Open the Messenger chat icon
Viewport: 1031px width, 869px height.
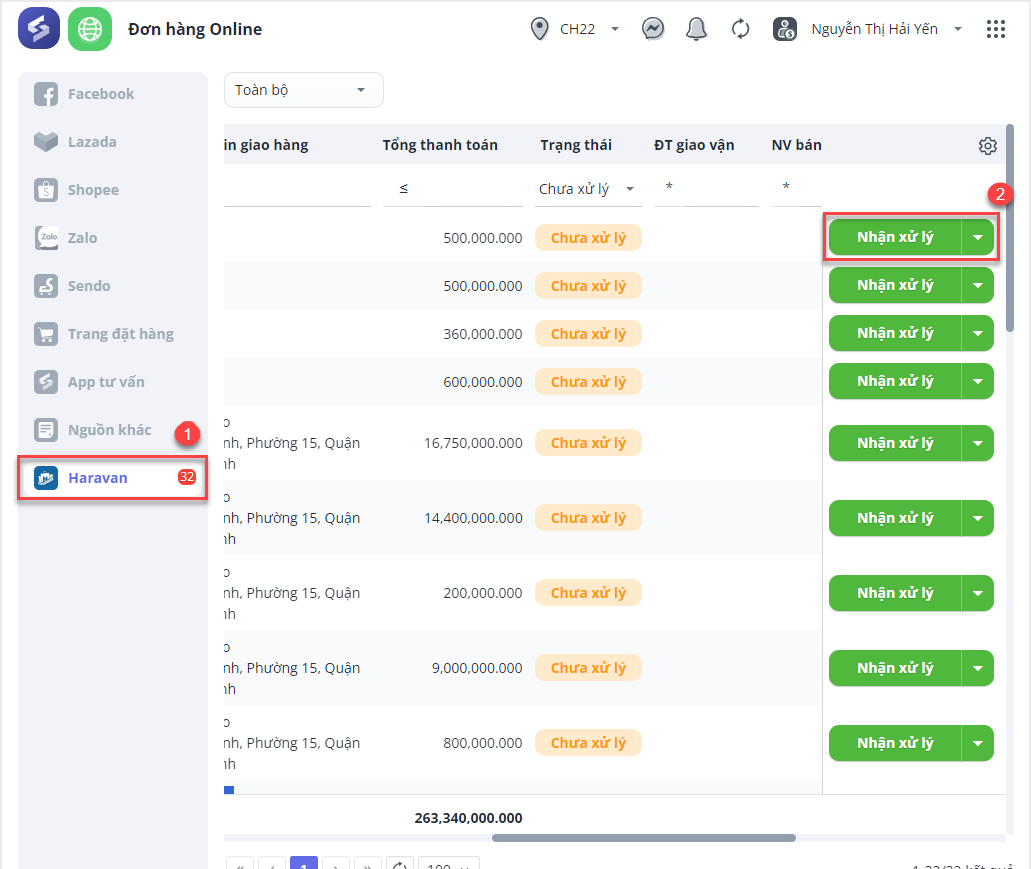(x=653, y=29)
